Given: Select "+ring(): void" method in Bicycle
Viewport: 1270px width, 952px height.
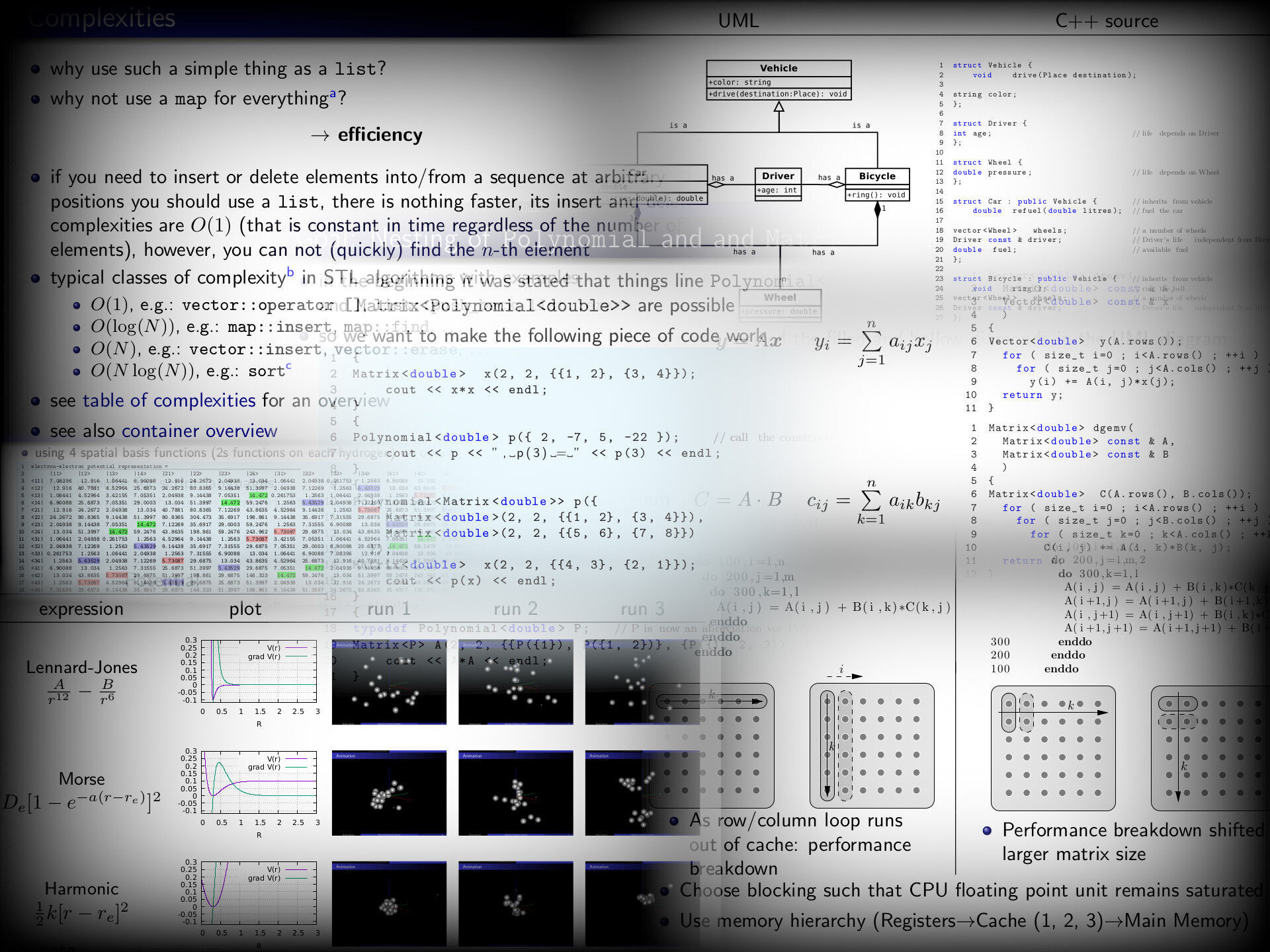Looking at the screenshot, I should click(877, 195).
